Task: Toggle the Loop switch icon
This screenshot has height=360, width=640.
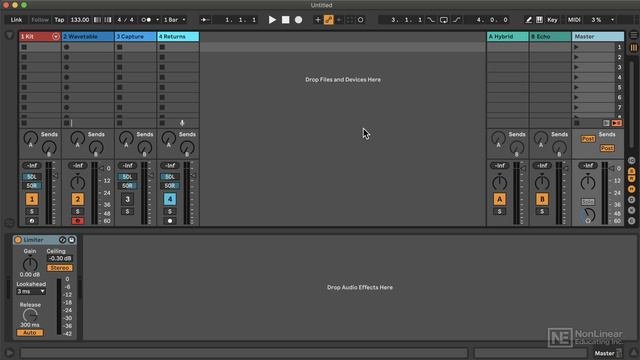Action: (444, 20)
